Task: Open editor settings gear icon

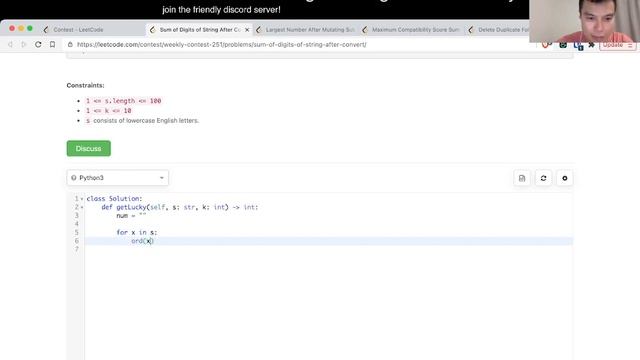Action: [565, 178]
